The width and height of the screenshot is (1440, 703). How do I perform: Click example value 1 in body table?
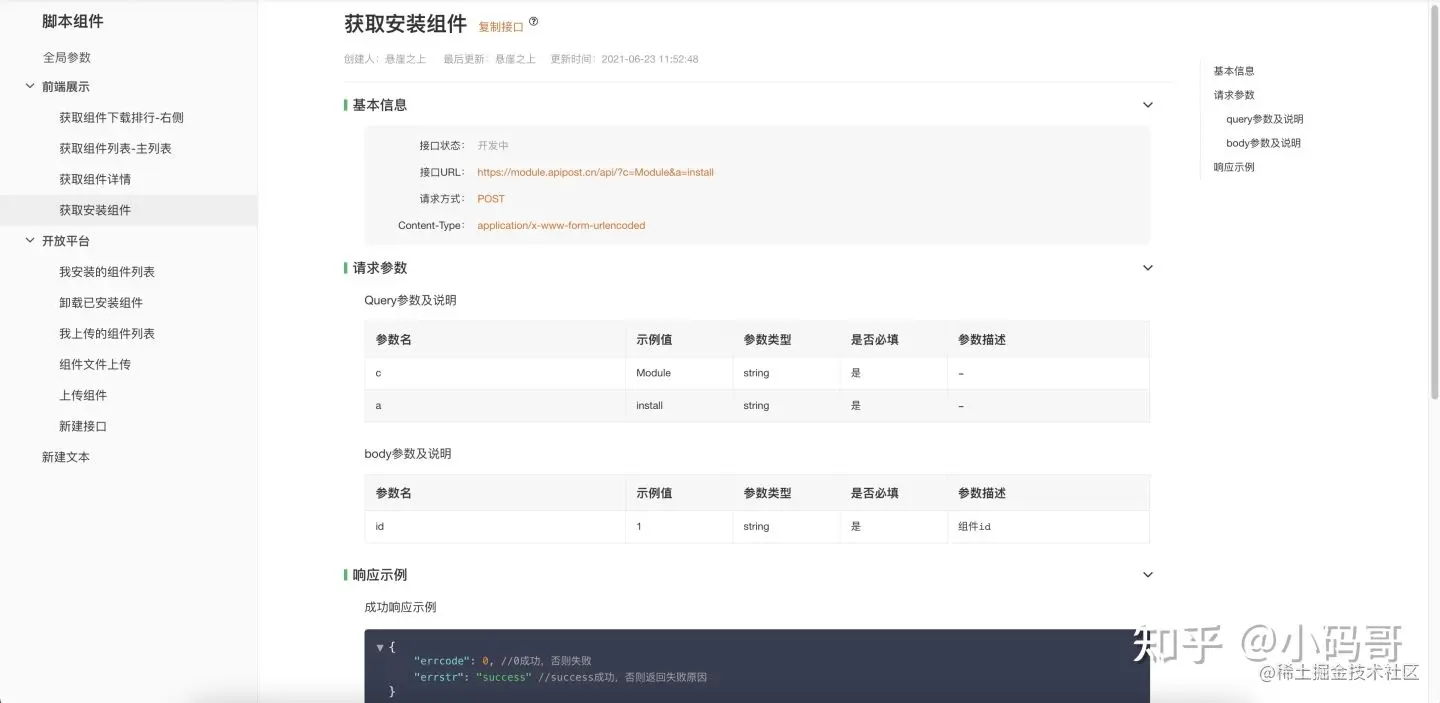[x=639, y=527]
